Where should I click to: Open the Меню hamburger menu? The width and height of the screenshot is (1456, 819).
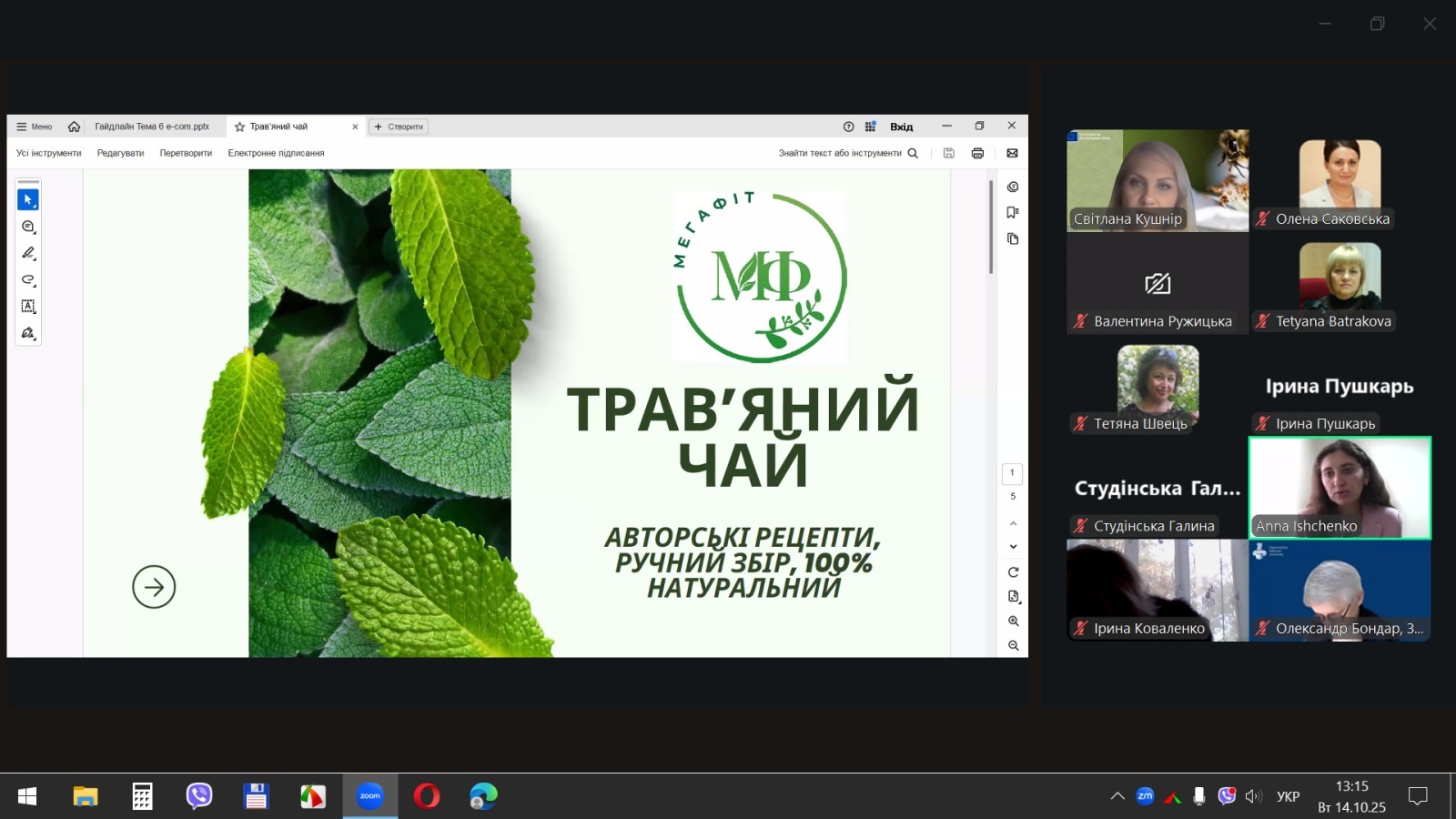pyautogui.click(x=35, y=126)
